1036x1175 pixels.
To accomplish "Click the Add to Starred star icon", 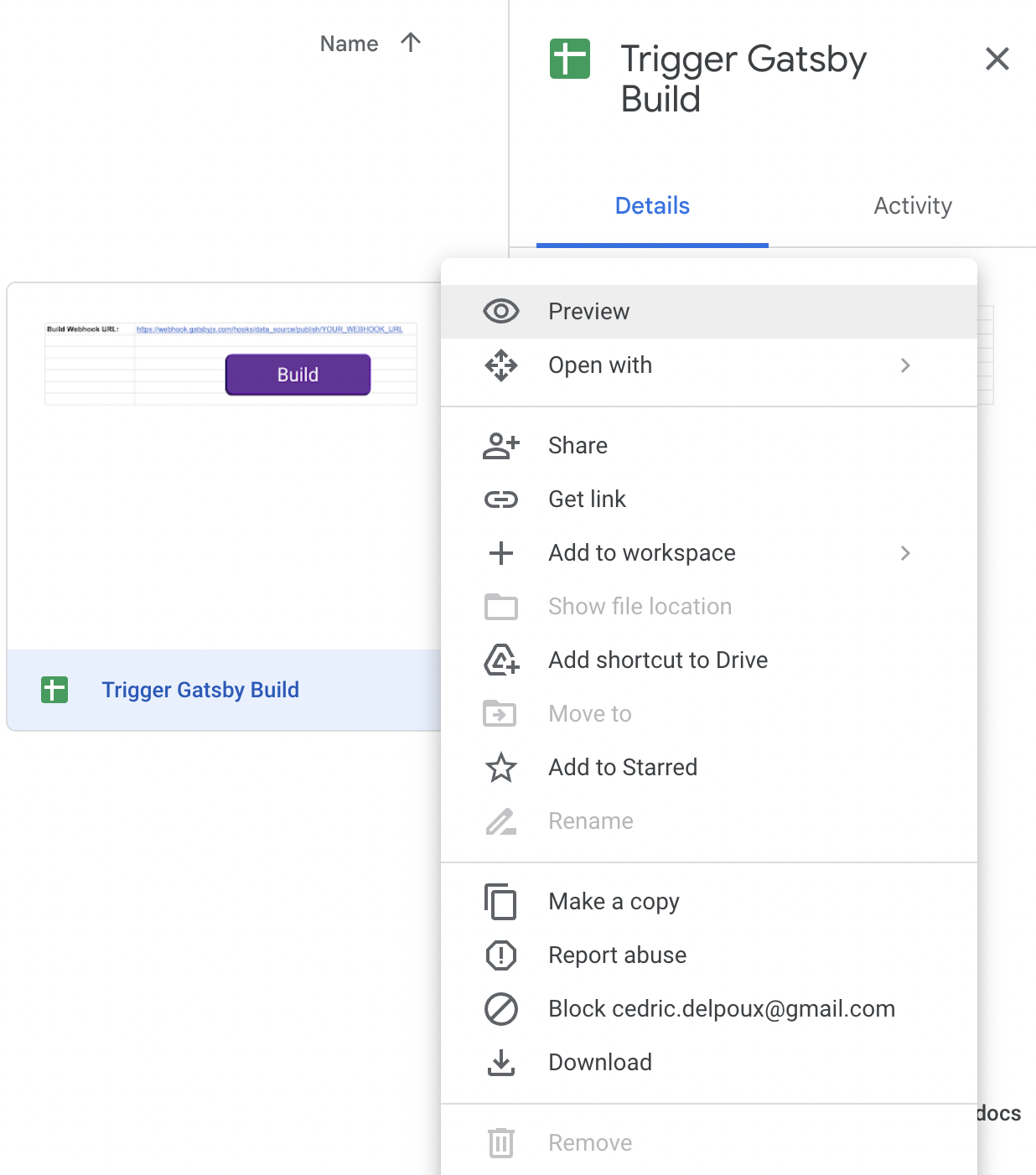I will [x=501, y=768].
